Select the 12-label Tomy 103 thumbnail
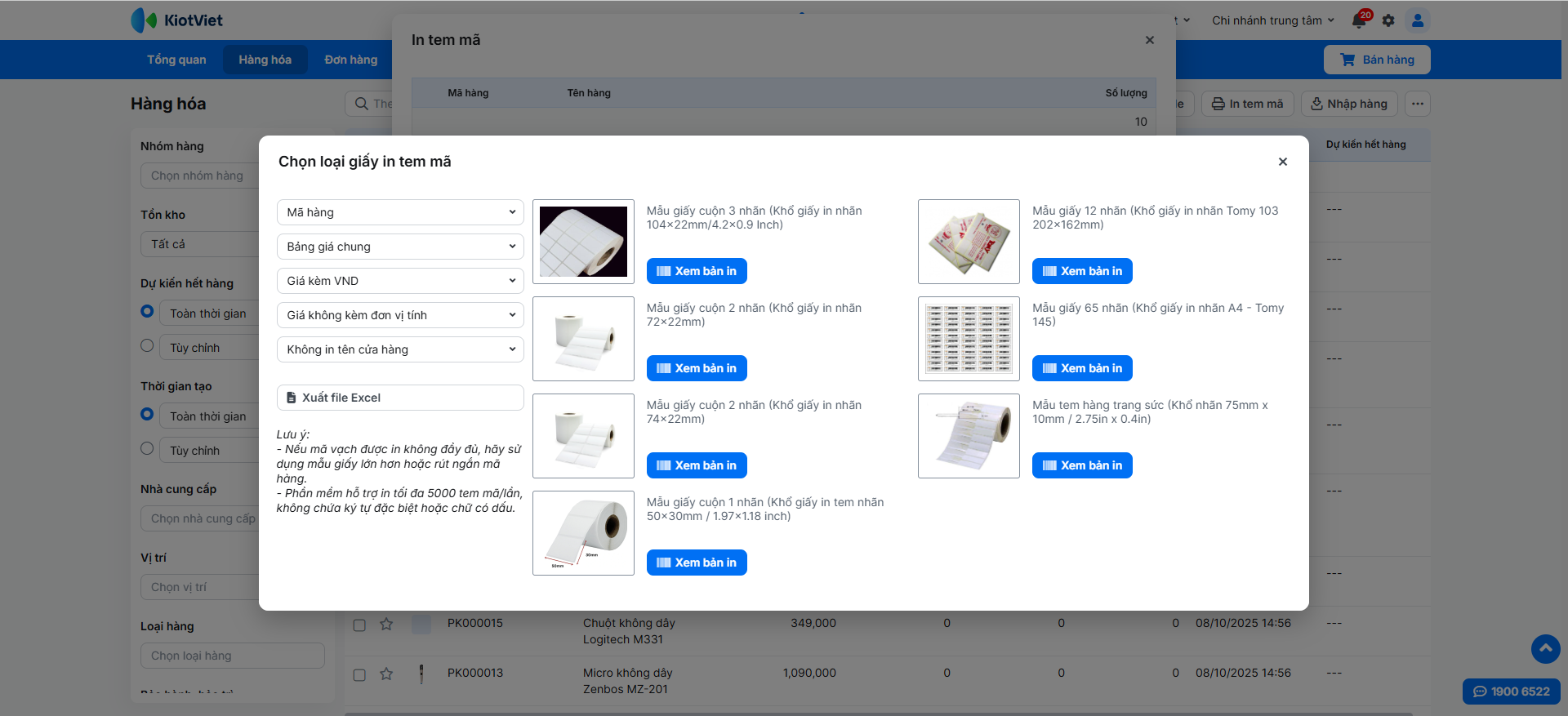 pos(969,242)
